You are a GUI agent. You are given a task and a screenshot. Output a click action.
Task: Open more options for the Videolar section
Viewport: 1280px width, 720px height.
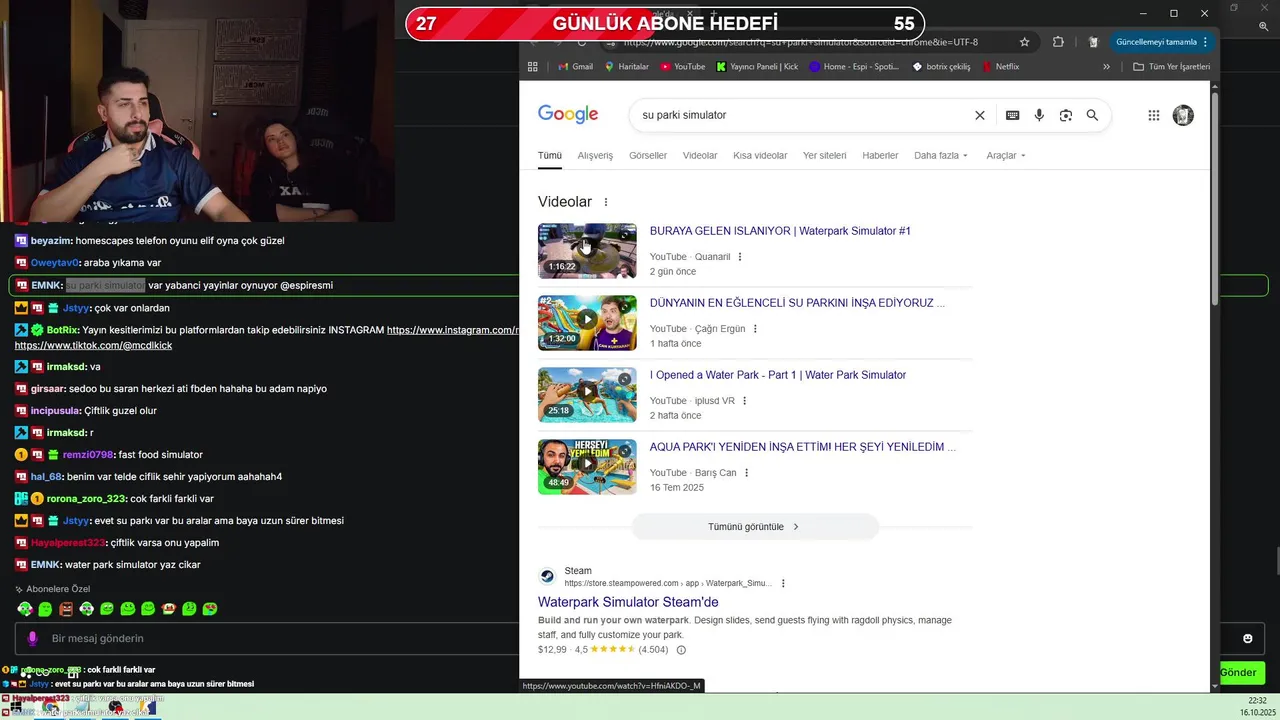[x=605, y=202]
